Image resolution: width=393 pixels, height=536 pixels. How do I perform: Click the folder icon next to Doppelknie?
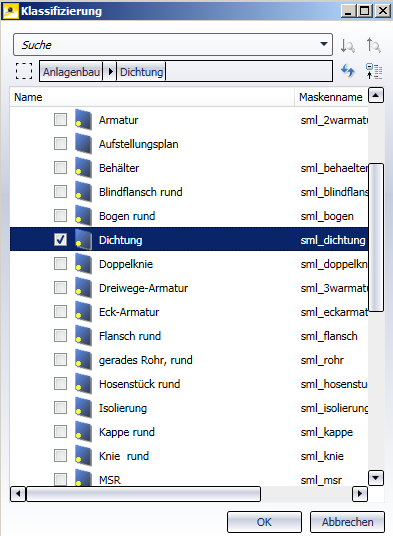pos(84,264)
